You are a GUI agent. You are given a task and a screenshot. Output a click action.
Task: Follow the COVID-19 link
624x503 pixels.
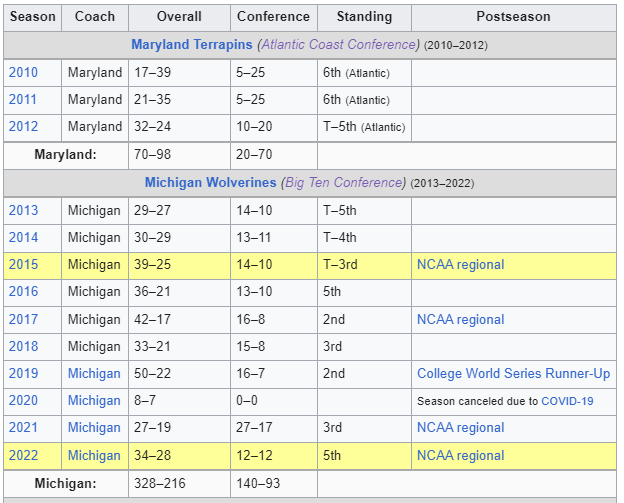567,401
